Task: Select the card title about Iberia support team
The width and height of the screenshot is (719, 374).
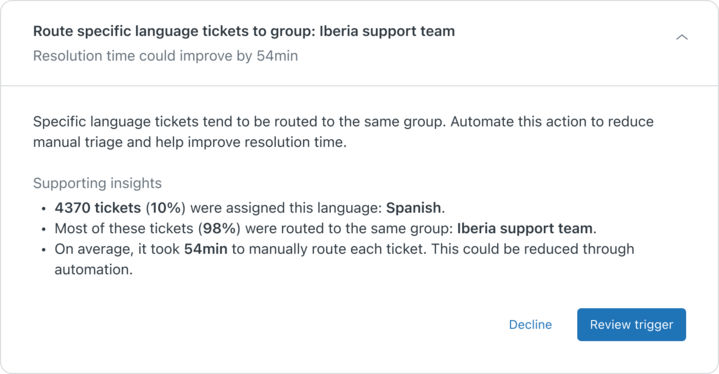Action: tap(244, 31)
